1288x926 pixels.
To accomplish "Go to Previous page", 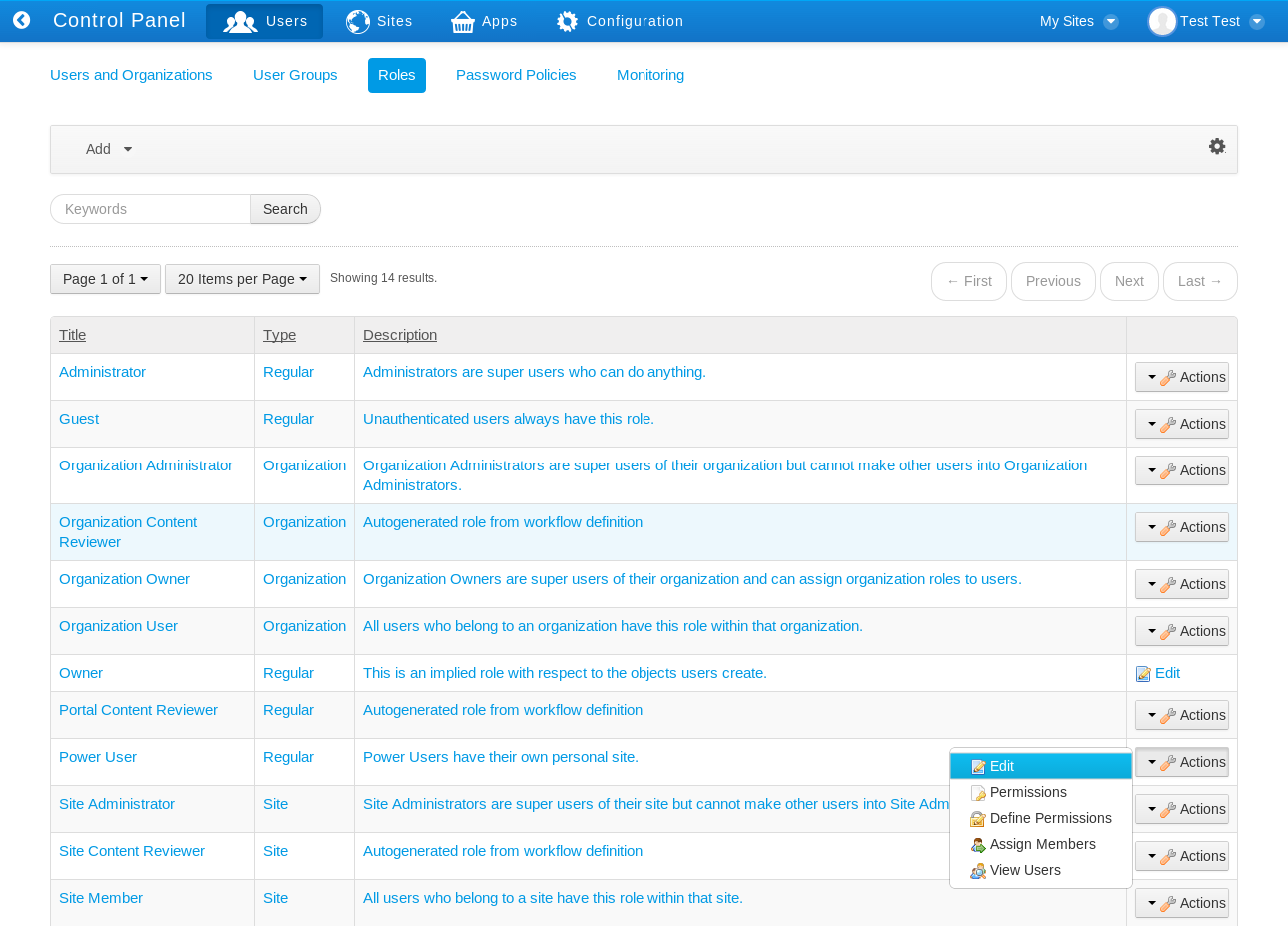I will coord(1053,281).
